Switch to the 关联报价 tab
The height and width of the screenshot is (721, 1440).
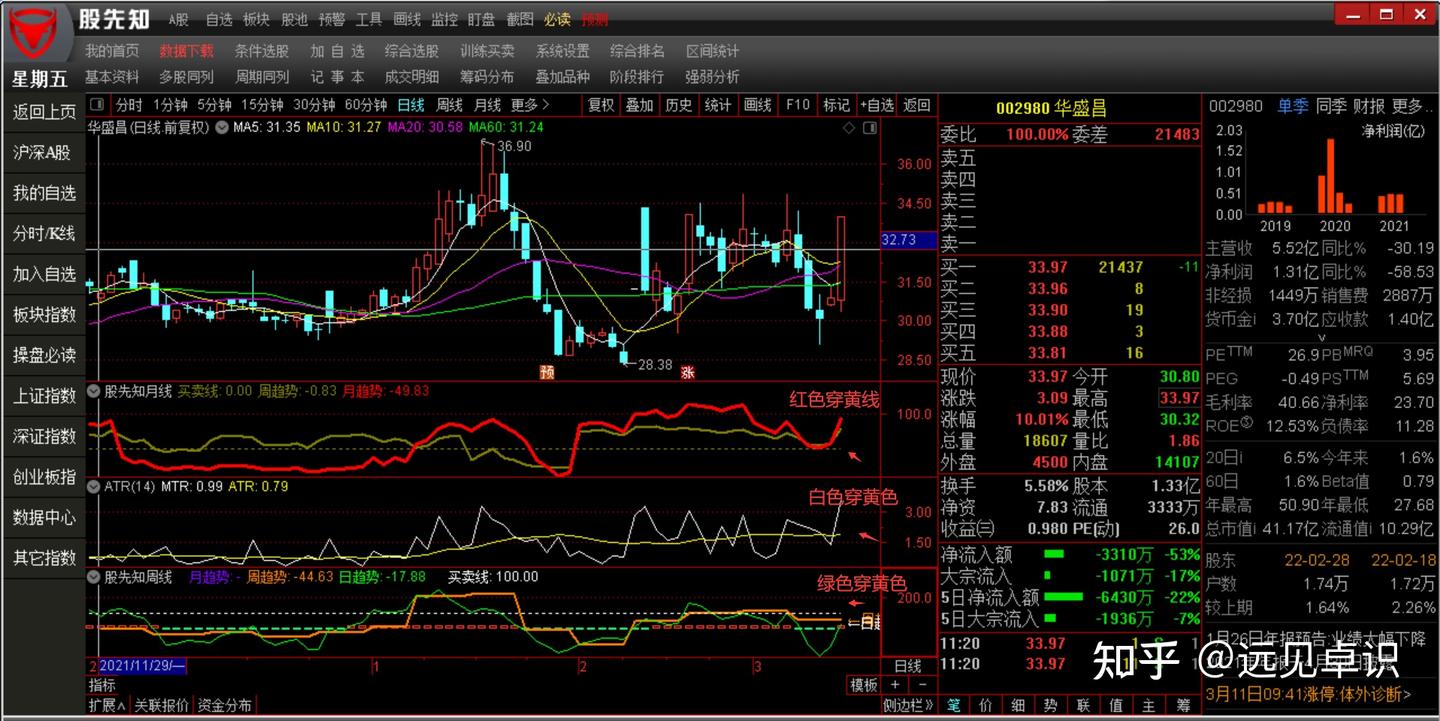tap(162, 705)
